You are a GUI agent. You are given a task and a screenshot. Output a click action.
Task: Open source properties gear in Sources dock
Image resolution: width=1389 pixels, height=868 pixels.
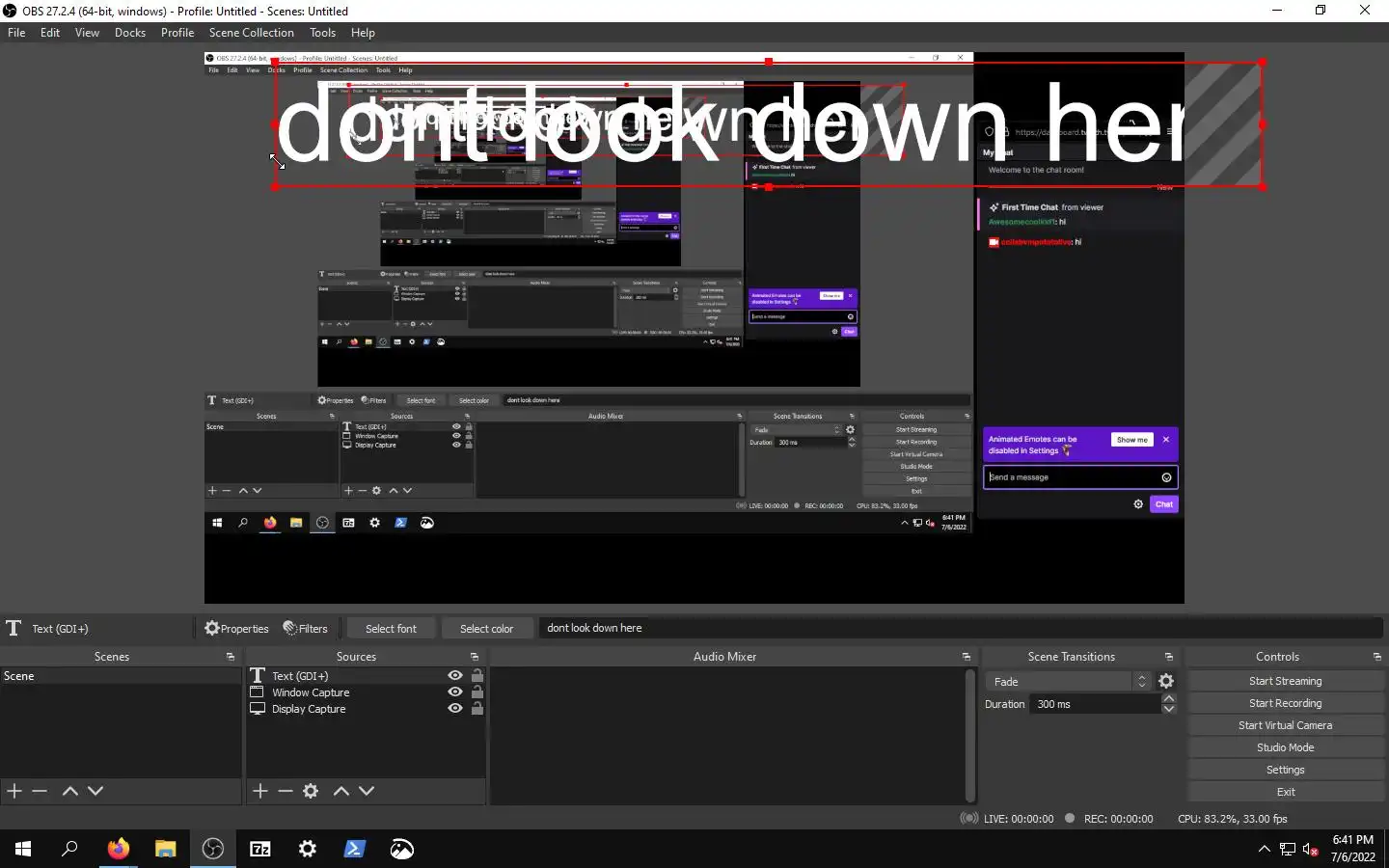tap(311, 791)
